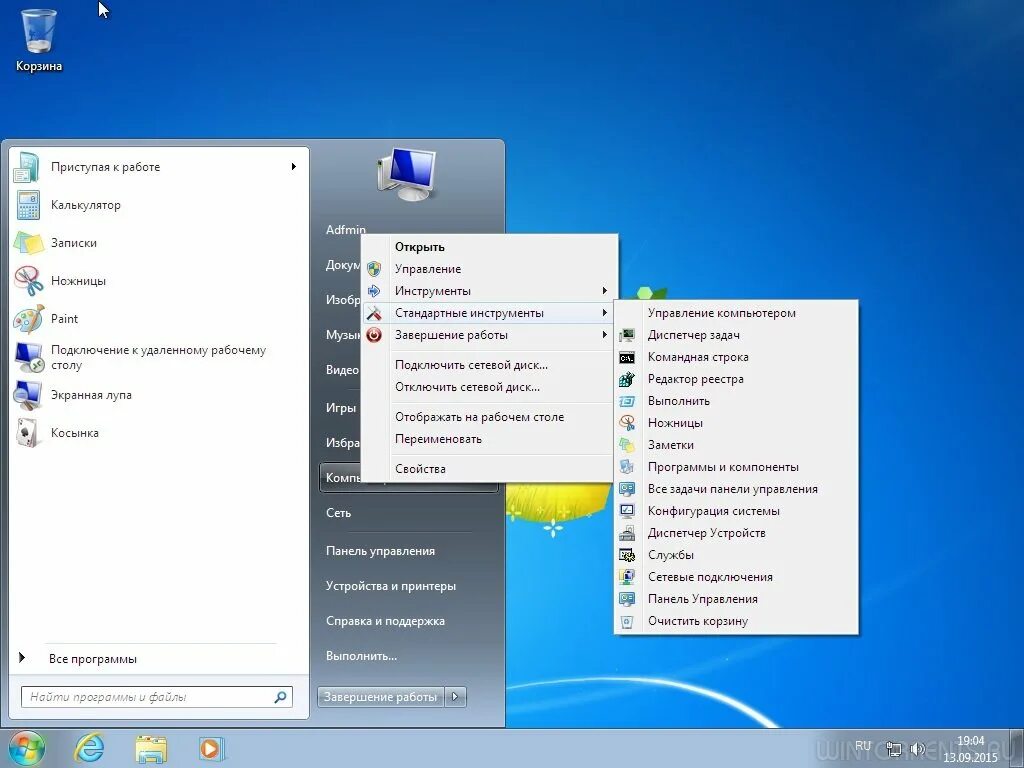Launch Paint via its palette icon
Screen dimensions: 1024x768
point(29,319)
